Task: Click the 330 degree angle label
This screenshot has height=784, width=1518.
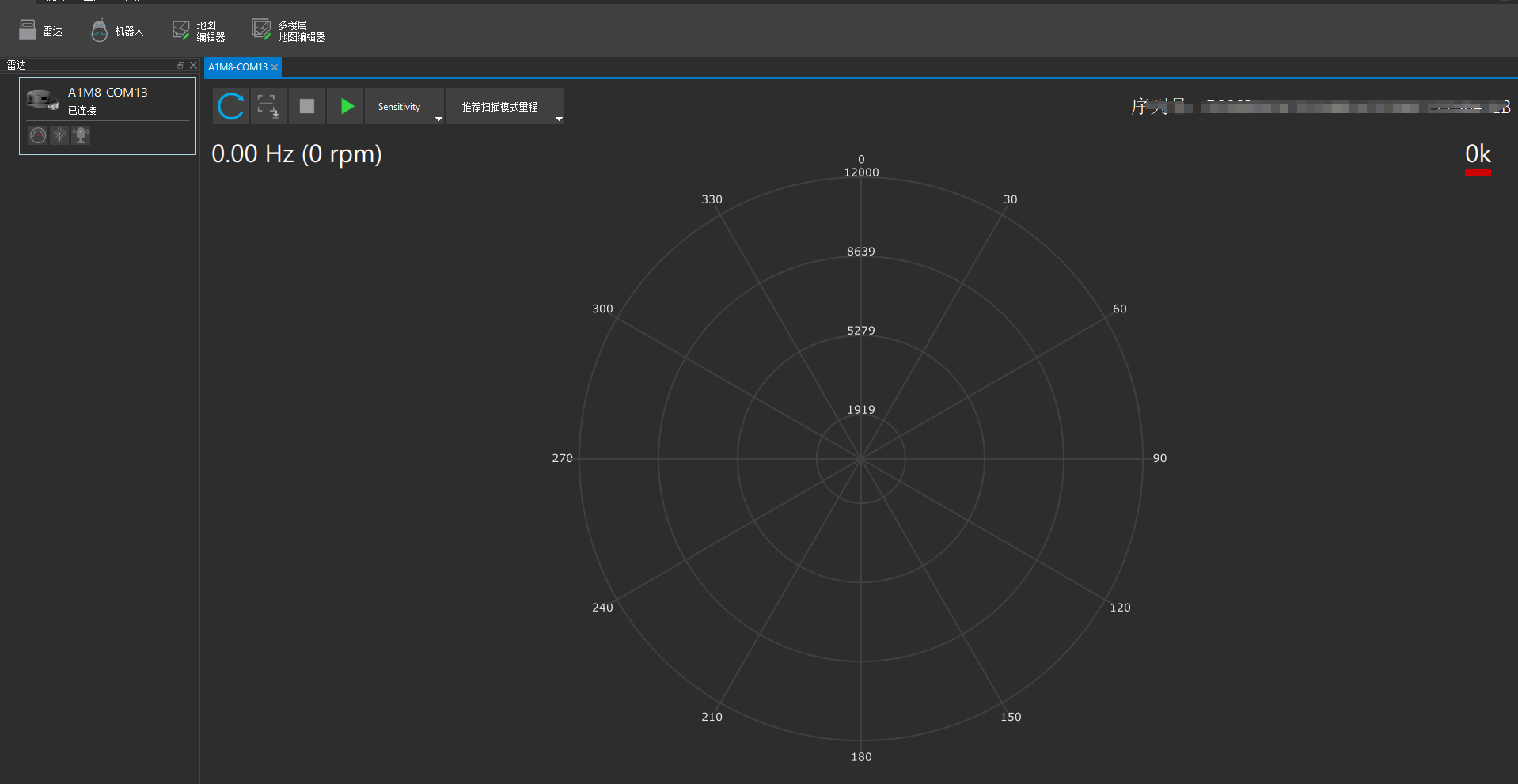Action: (x=712, y=199)
